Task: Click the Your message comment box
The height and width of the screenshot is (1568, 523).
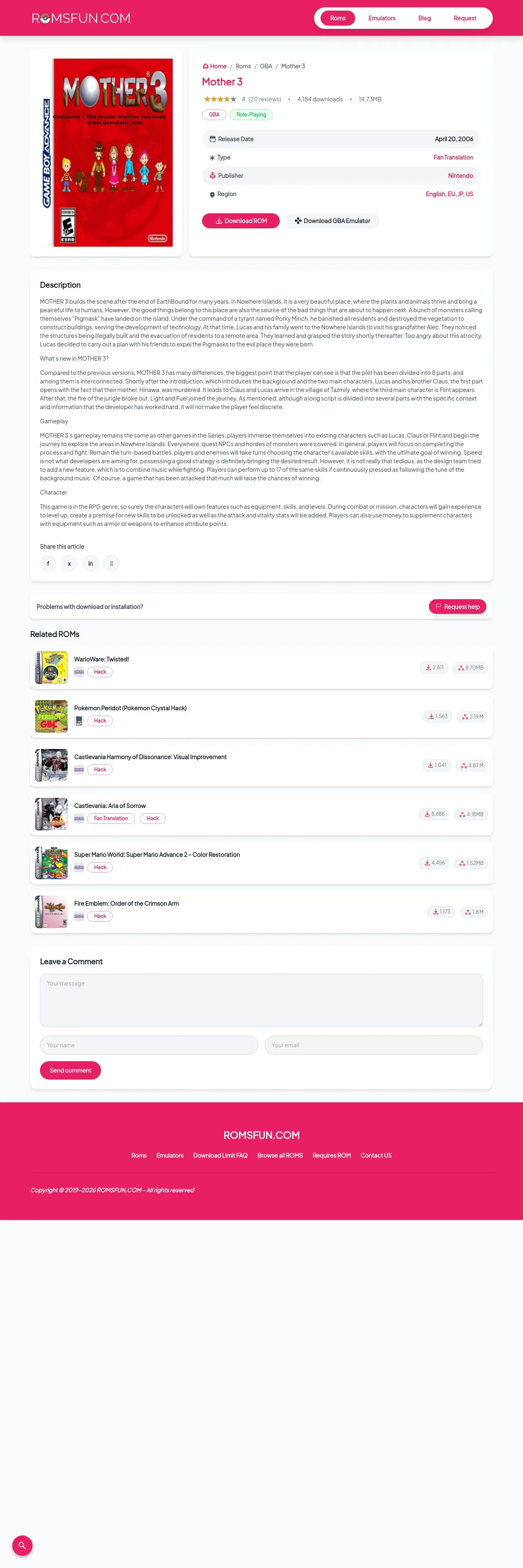Action: 261,1000
